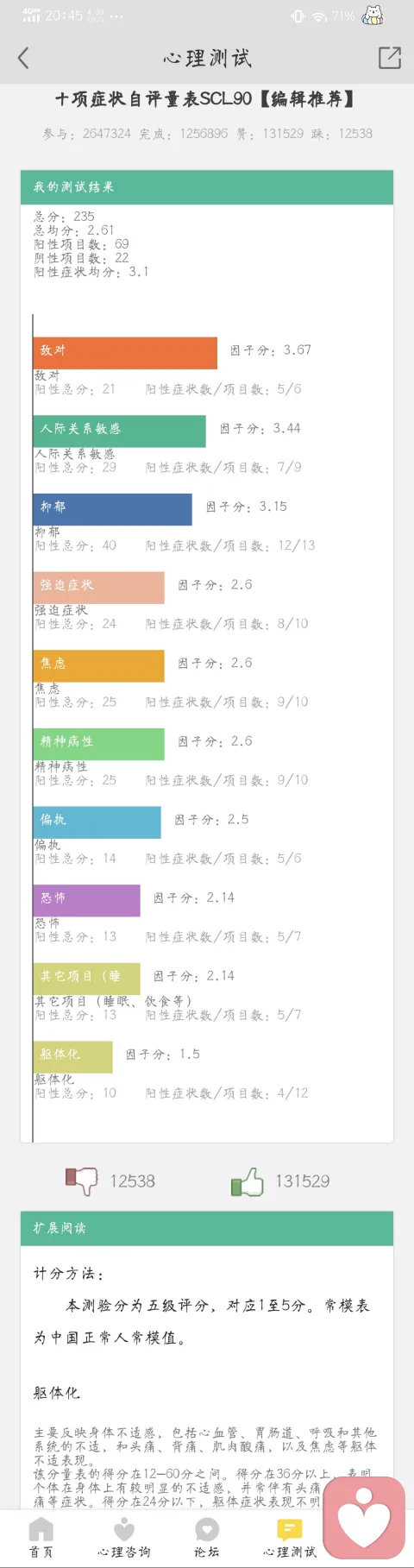
Task: Select the 躯体化 bar
Action: pos(73,1057)
